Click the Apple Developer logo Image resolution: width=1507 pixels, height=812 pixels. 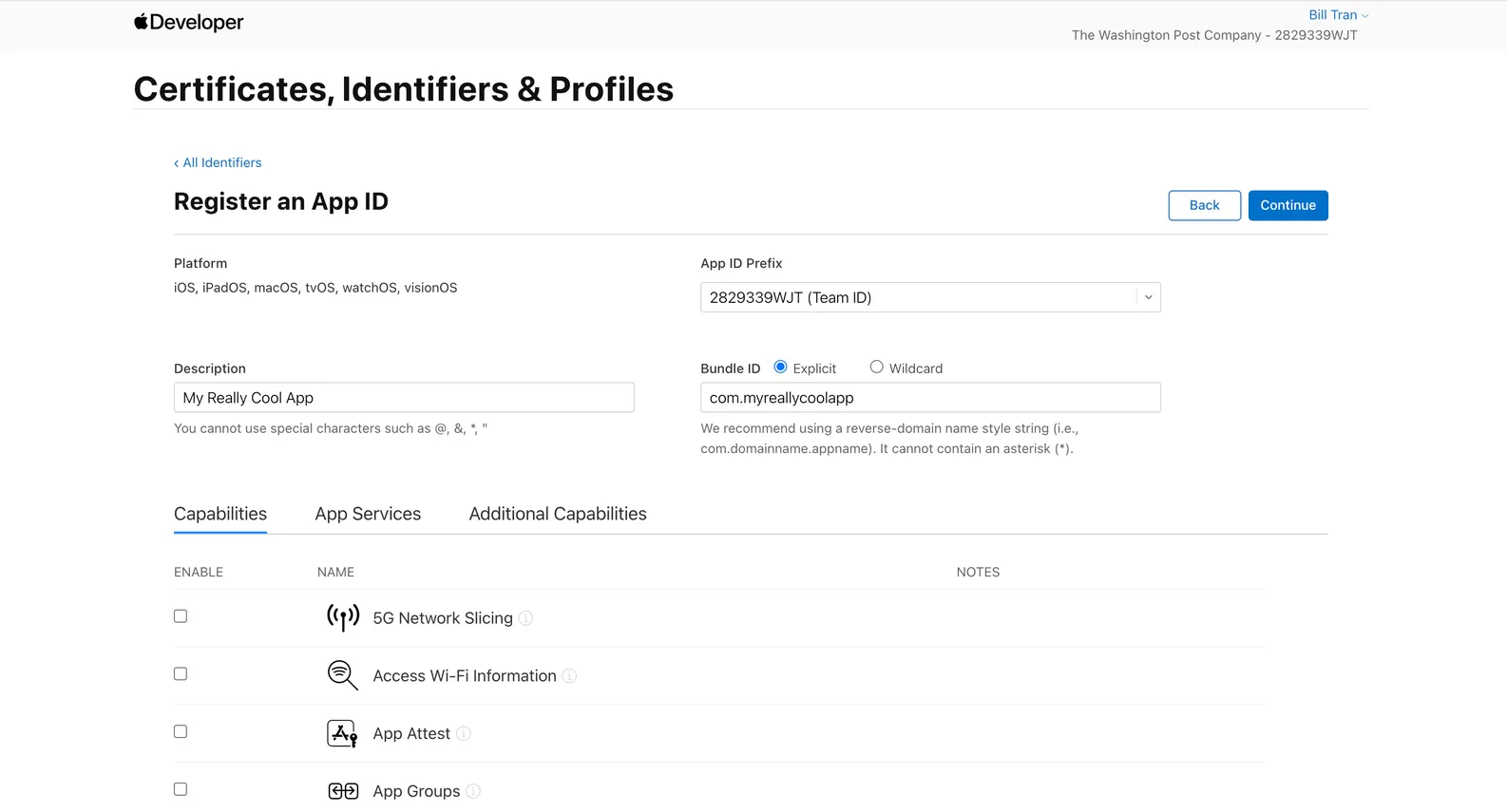point(188,22)
